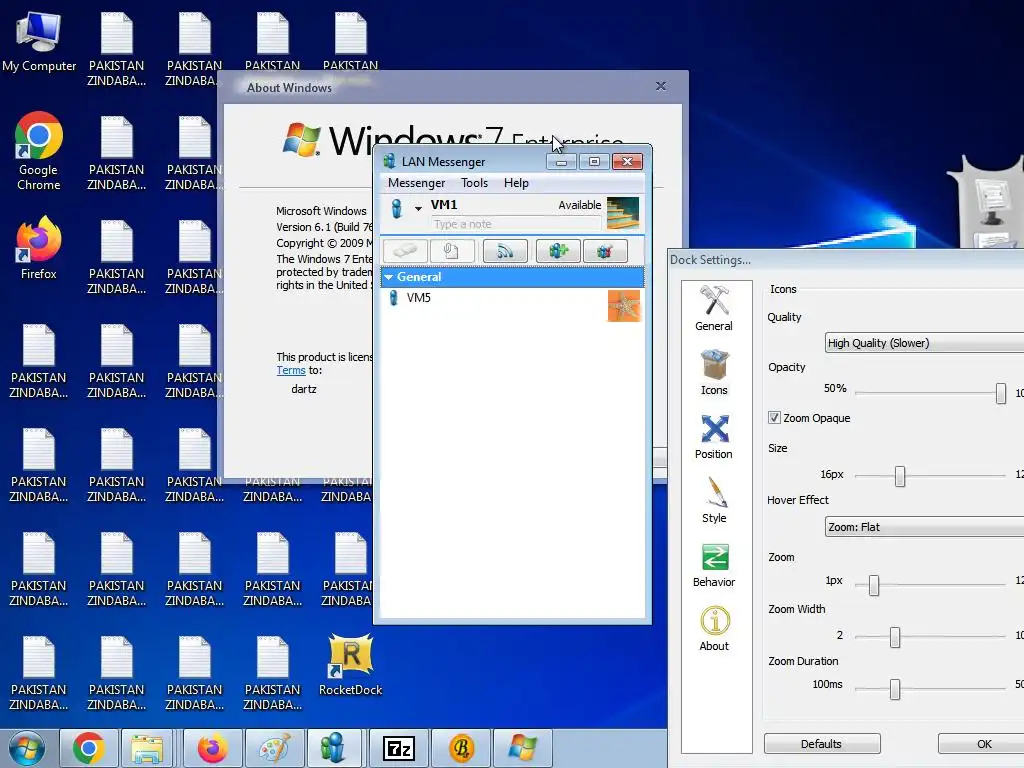The width and height of the screenshot is (1024, 768).
Task: Click the gold B taskbar icon
Action: coord(461,748)
